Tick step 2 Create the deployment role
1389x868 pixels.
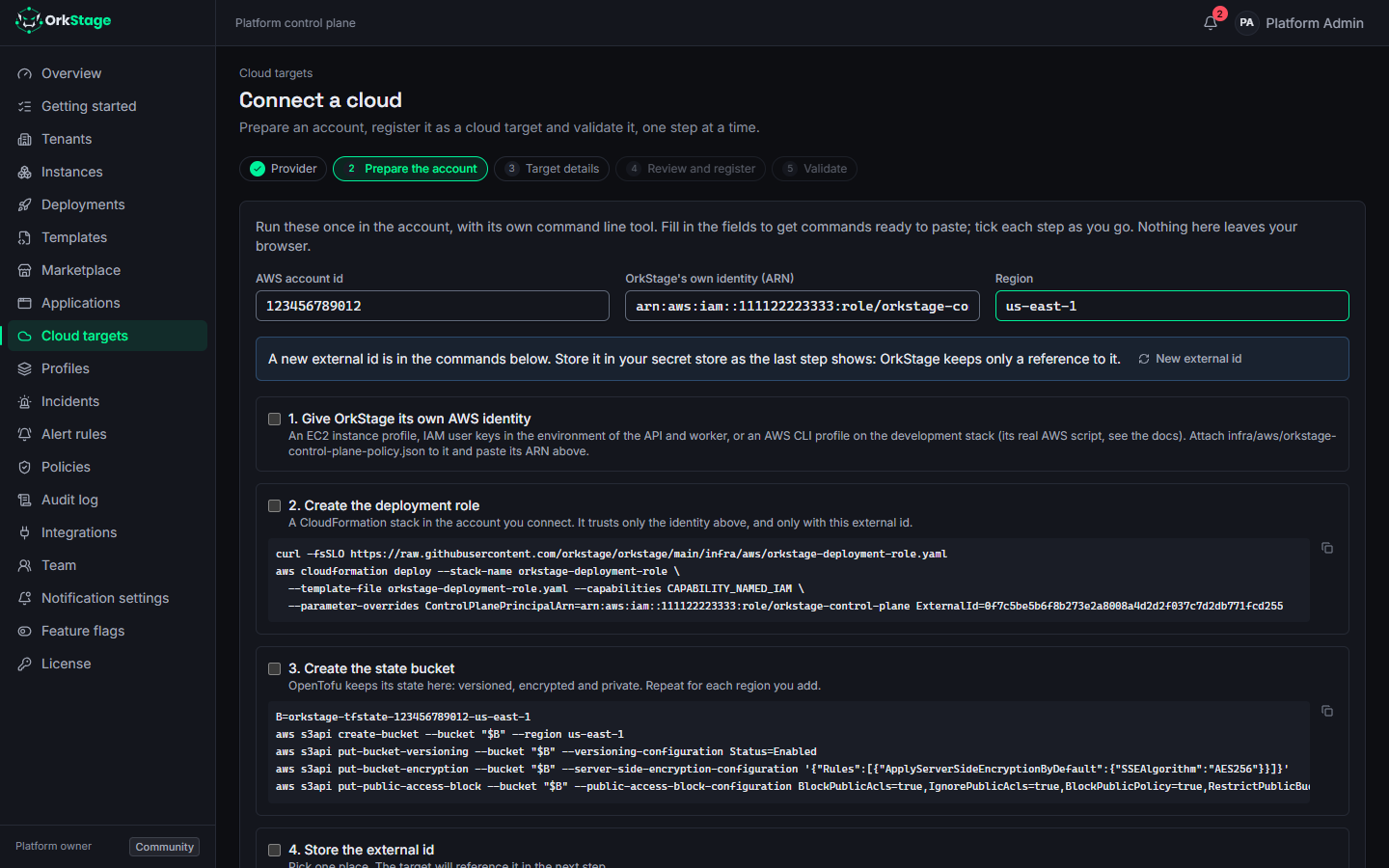pyautogui.click(x=275, y=505)
